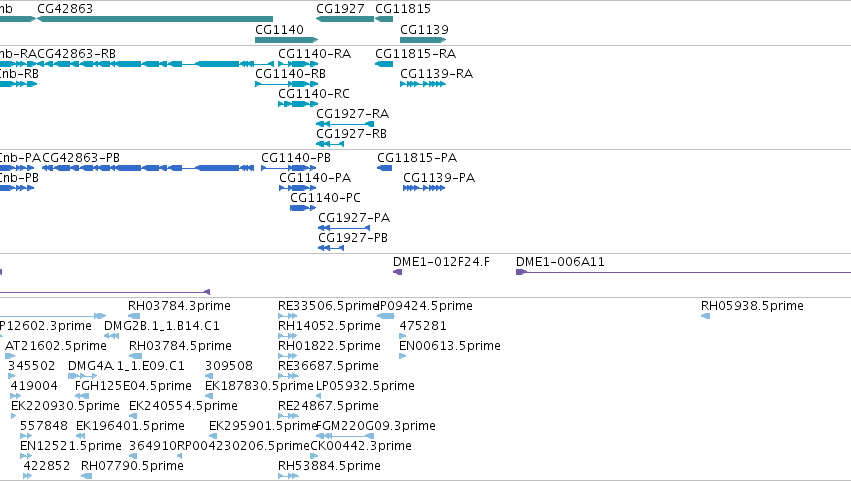Screen dimensions: 851x481
Task: Click the DMG2B.1_1.B14.C1 label
Action: (162, 326)
